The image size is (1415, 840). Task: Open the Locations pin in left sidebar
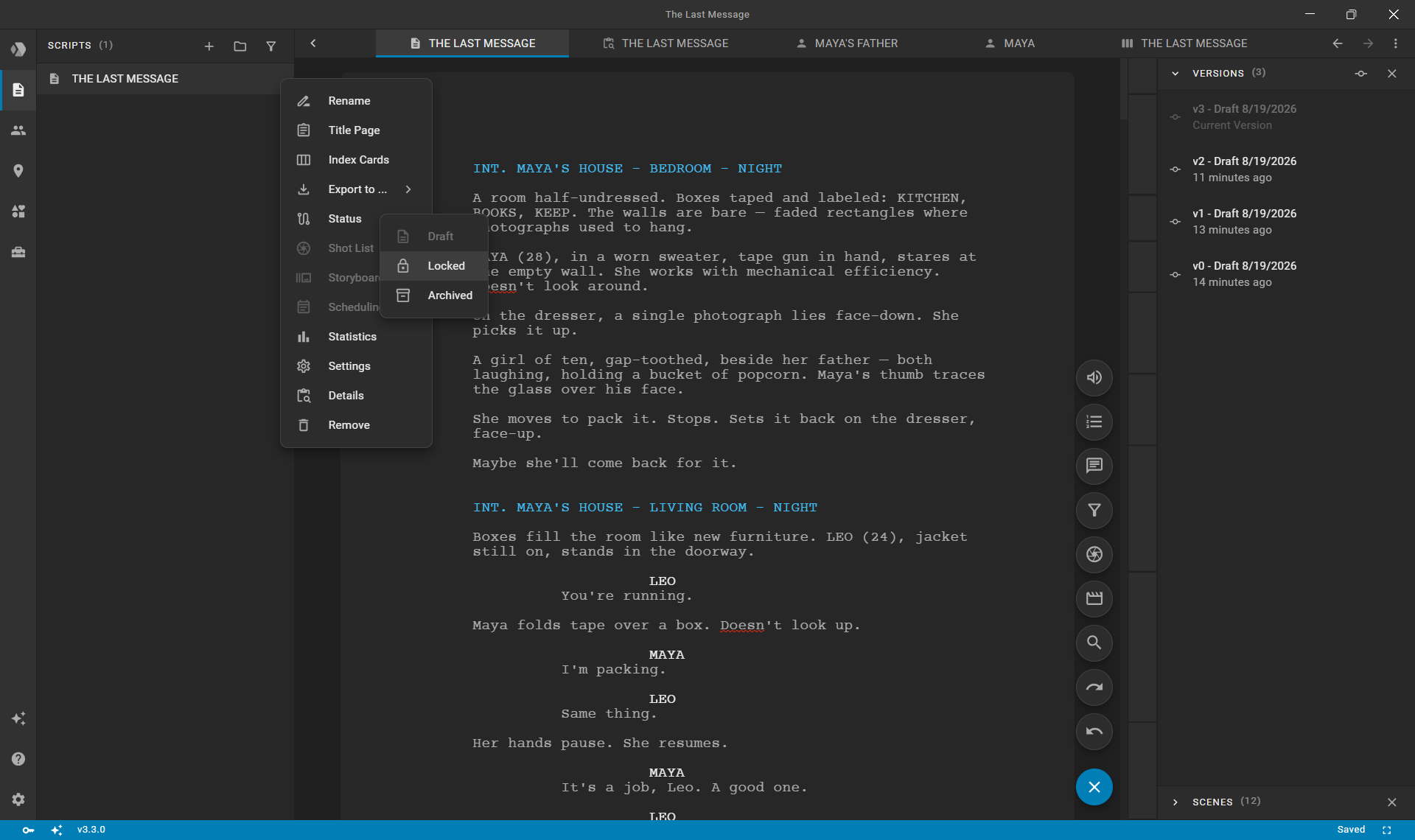(18, 171)
